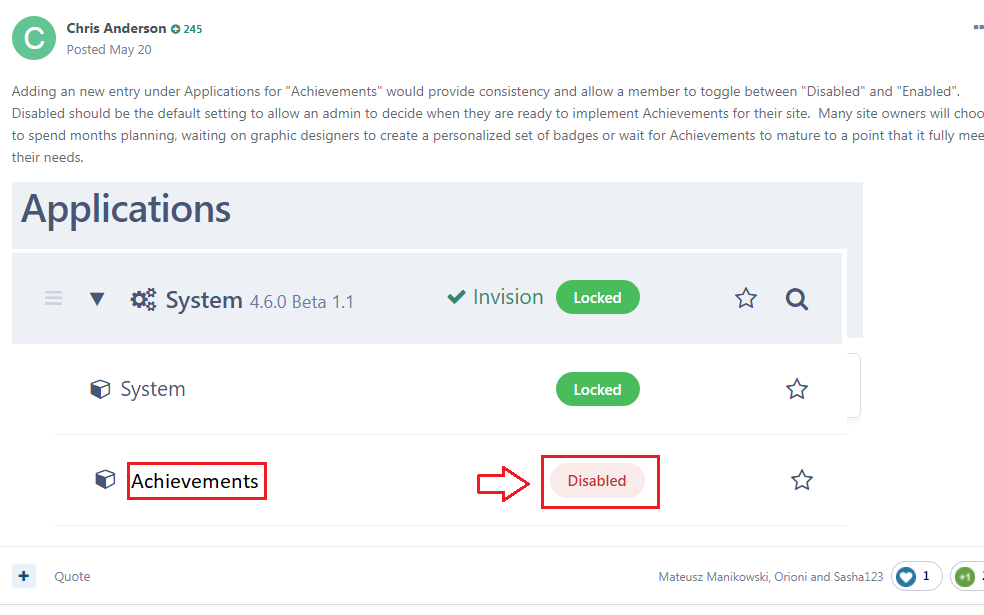Click the magnifier search icon in System row
984x615 pixels.
pos(796,298)
